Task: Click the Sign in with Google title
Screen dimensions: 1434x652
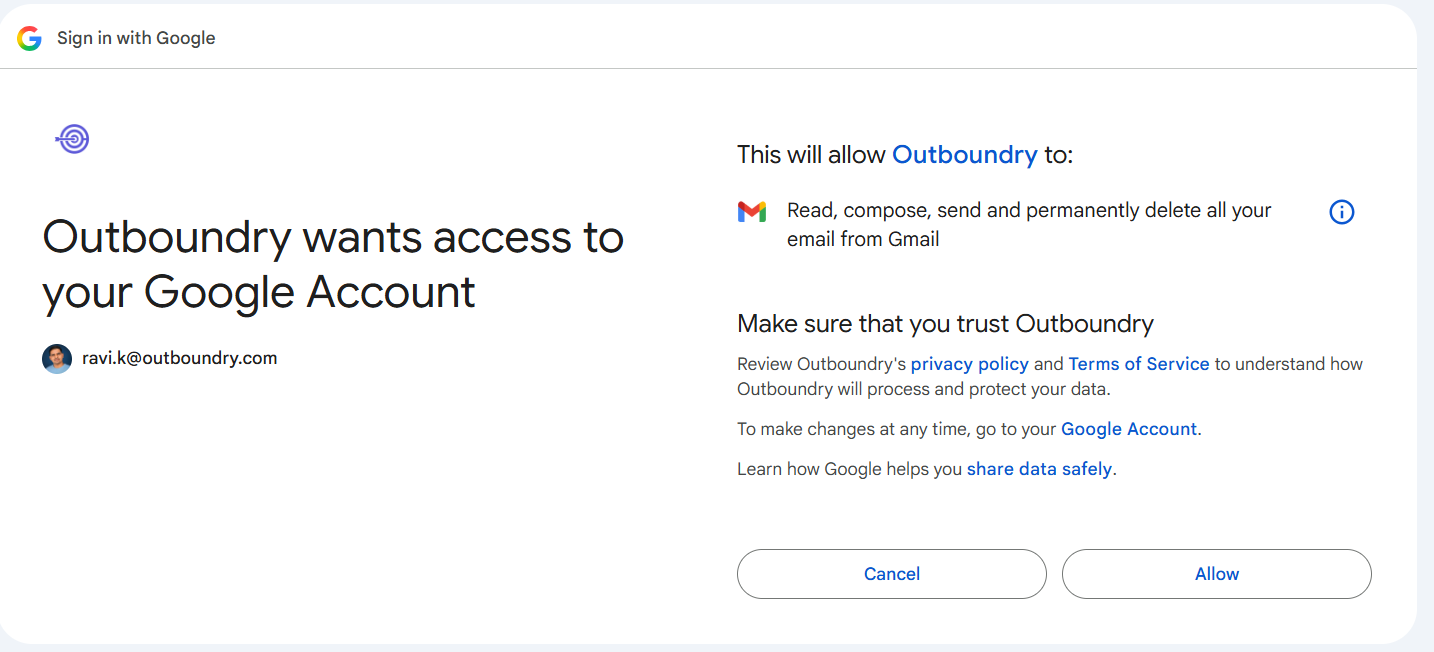Action: tap(136, 38)
